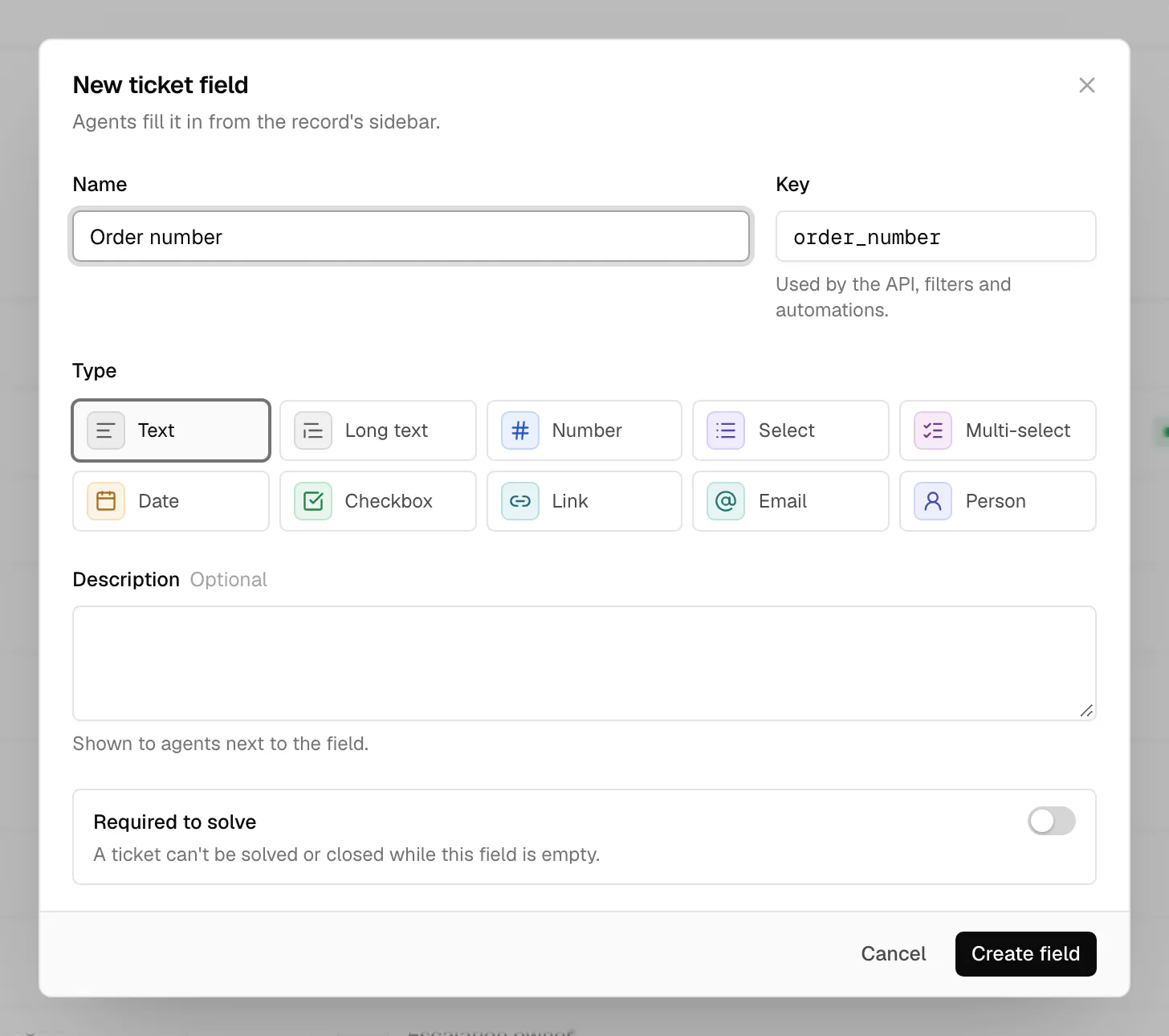This screenshot has width=1169, height=1036.
Task: Choose the Link chain icon
Action: (520, 501)
